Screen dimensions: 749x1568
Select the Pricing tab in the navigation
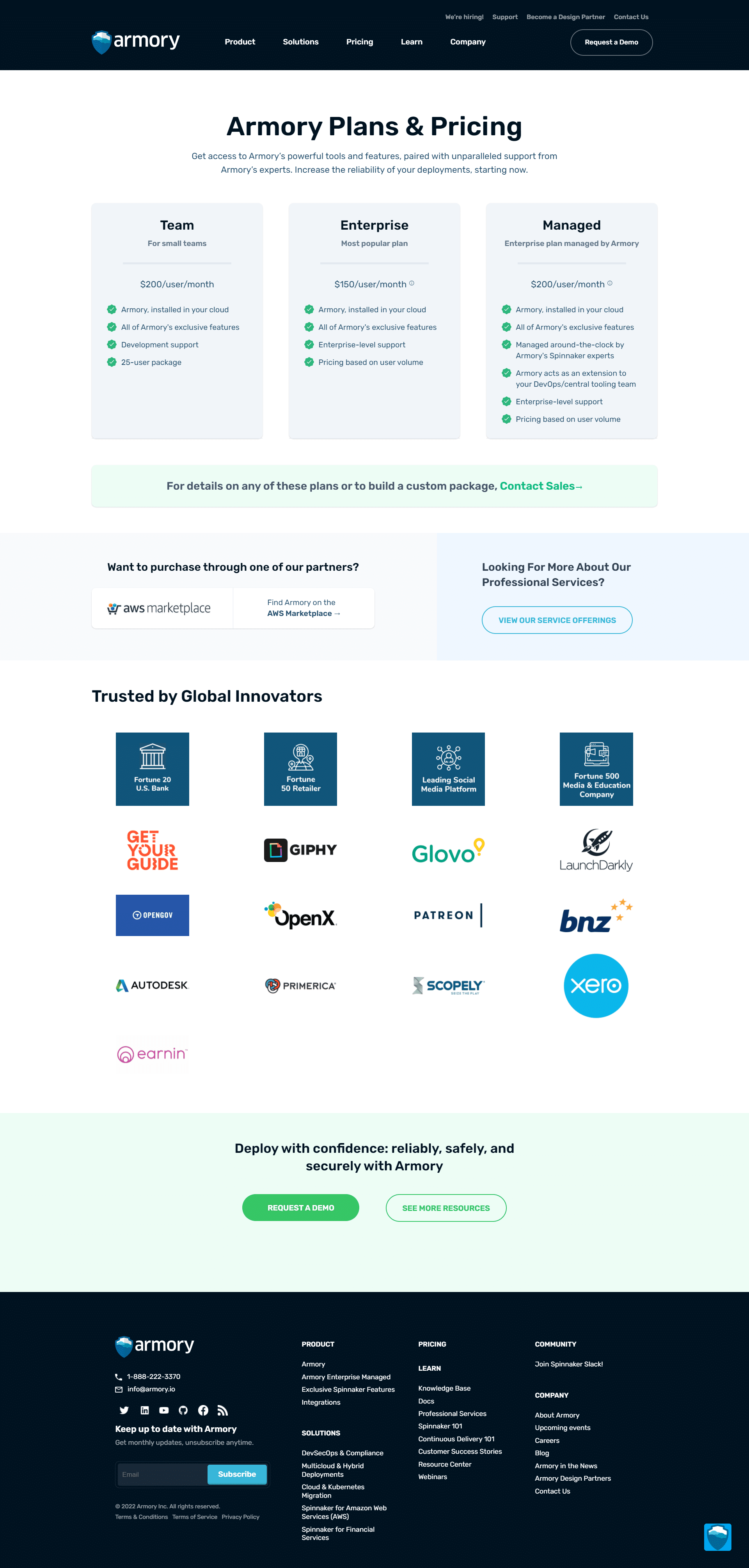coord(359,42)
